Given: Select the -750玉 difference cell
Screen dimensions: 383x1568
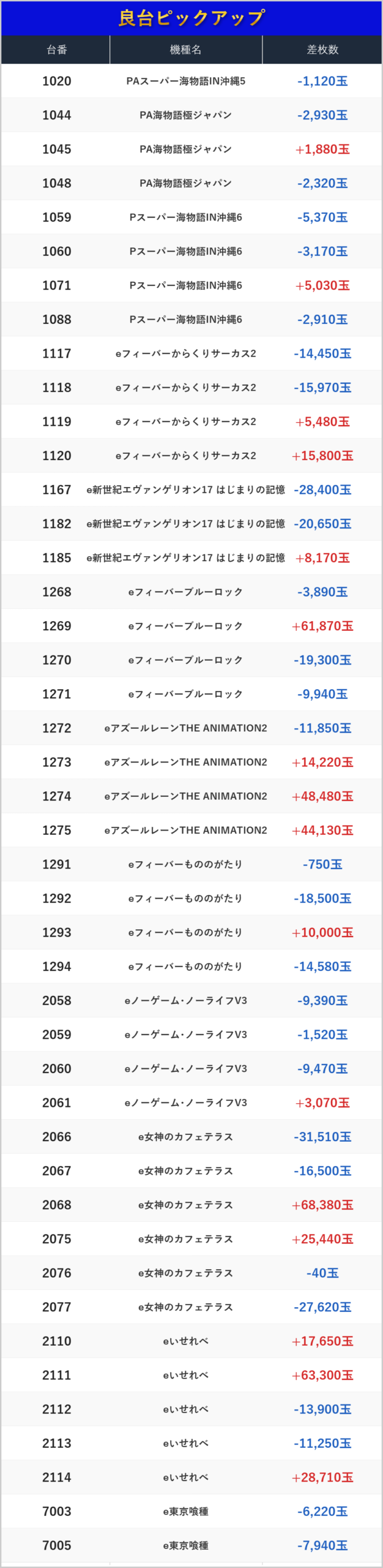Looking at the screenshot, I should tap(322, 864).
